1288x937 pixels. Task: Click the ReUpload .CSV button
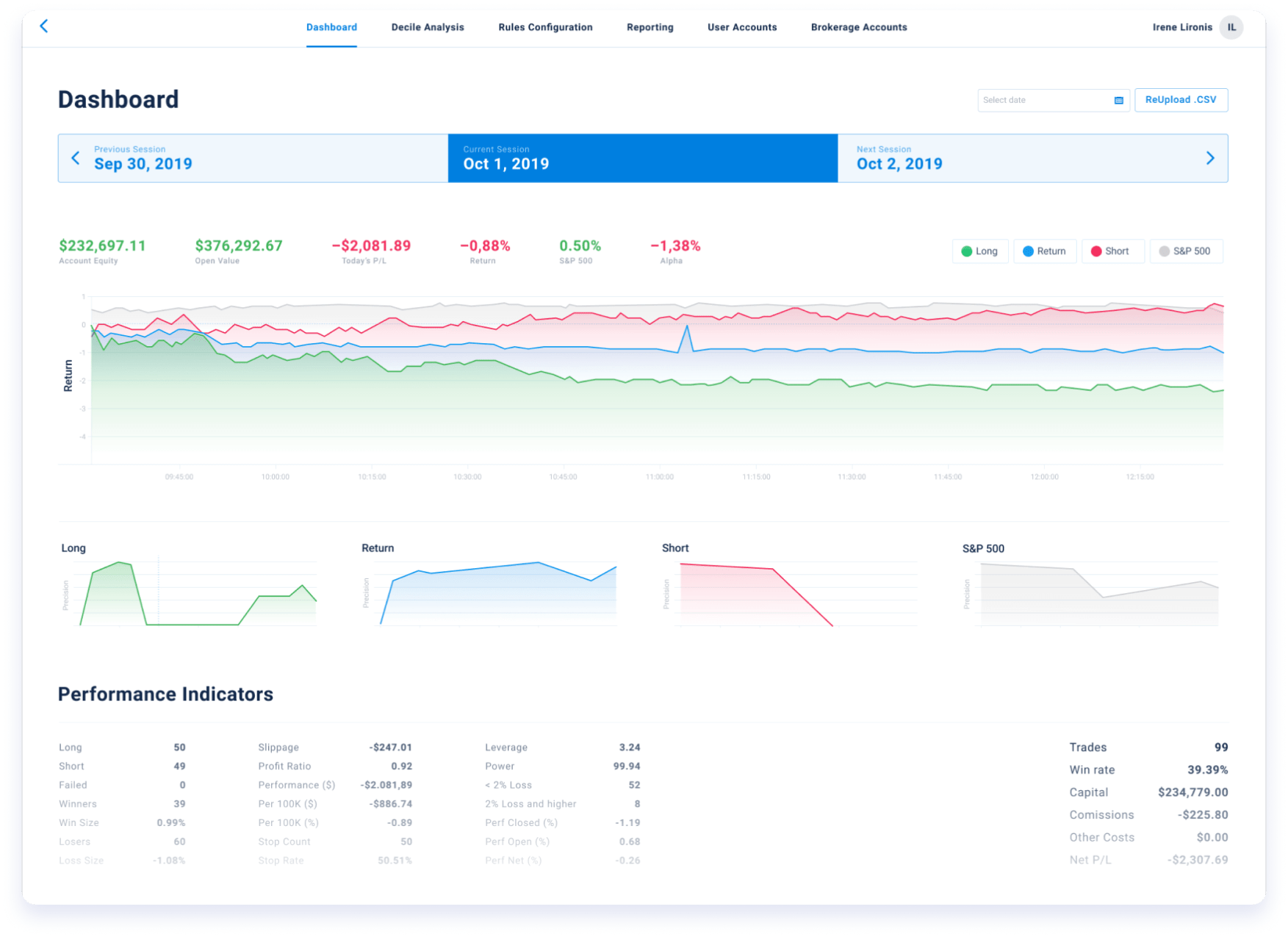pos(1180,100)
